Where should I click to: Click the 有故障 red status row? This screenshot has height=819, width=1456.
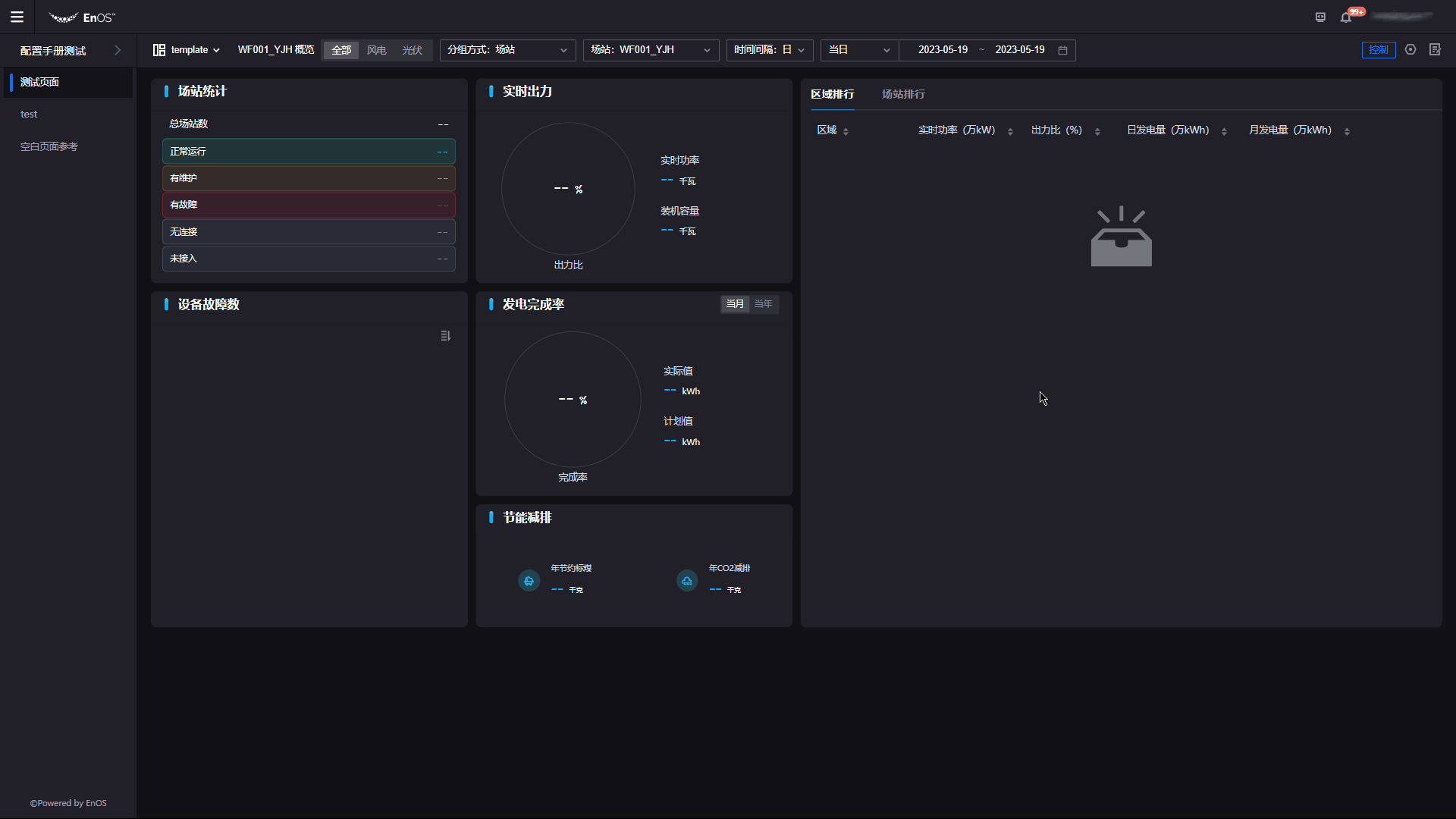(x=309, y=205)
